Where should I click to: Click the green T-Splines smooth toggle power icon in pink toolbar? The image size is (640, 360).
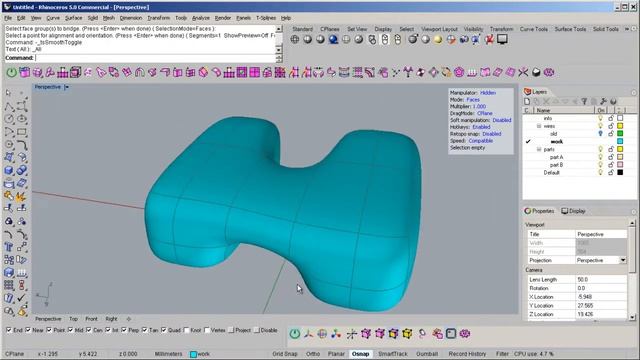pos(11,73)
